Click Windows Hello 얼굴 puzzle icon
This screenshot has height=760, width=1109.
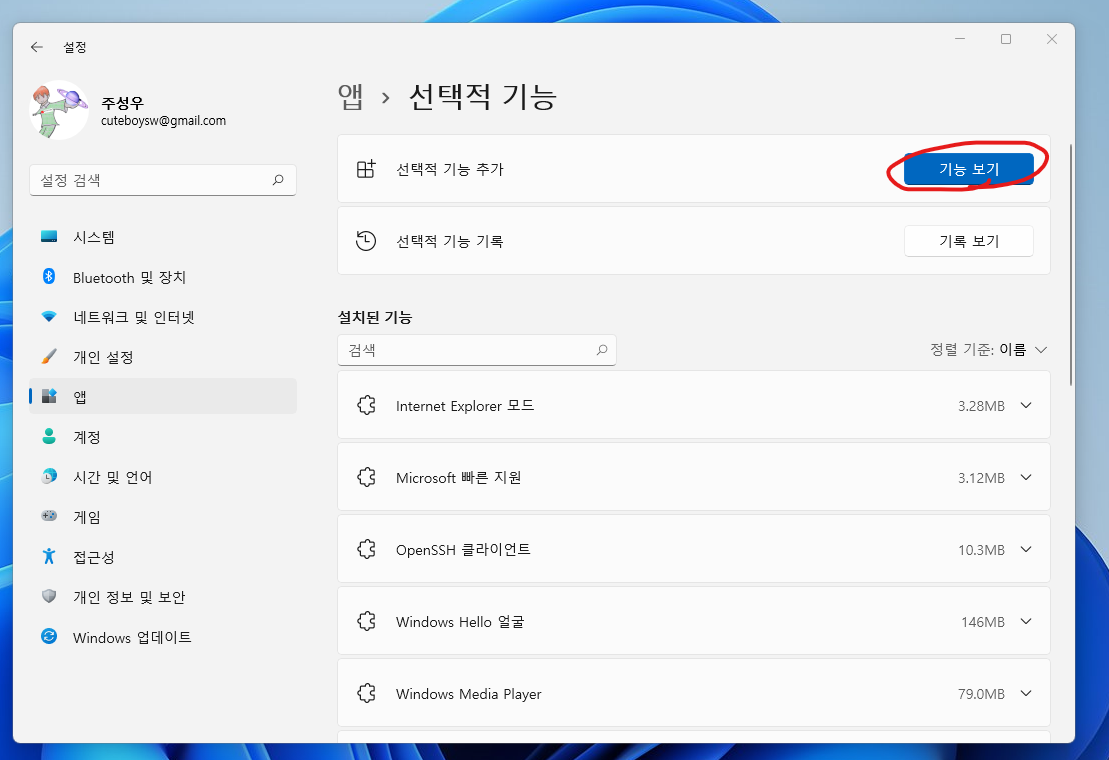tap(366, 621)
